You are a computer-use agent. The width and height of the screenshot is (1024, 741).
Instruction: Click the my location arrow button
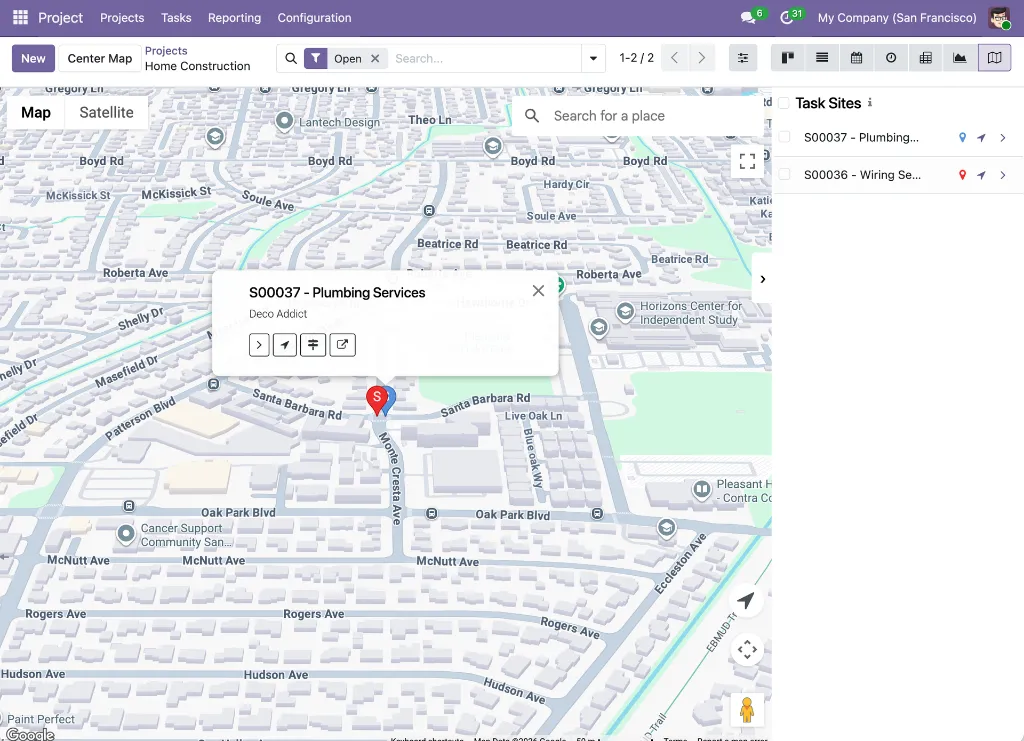pos(746,600)
